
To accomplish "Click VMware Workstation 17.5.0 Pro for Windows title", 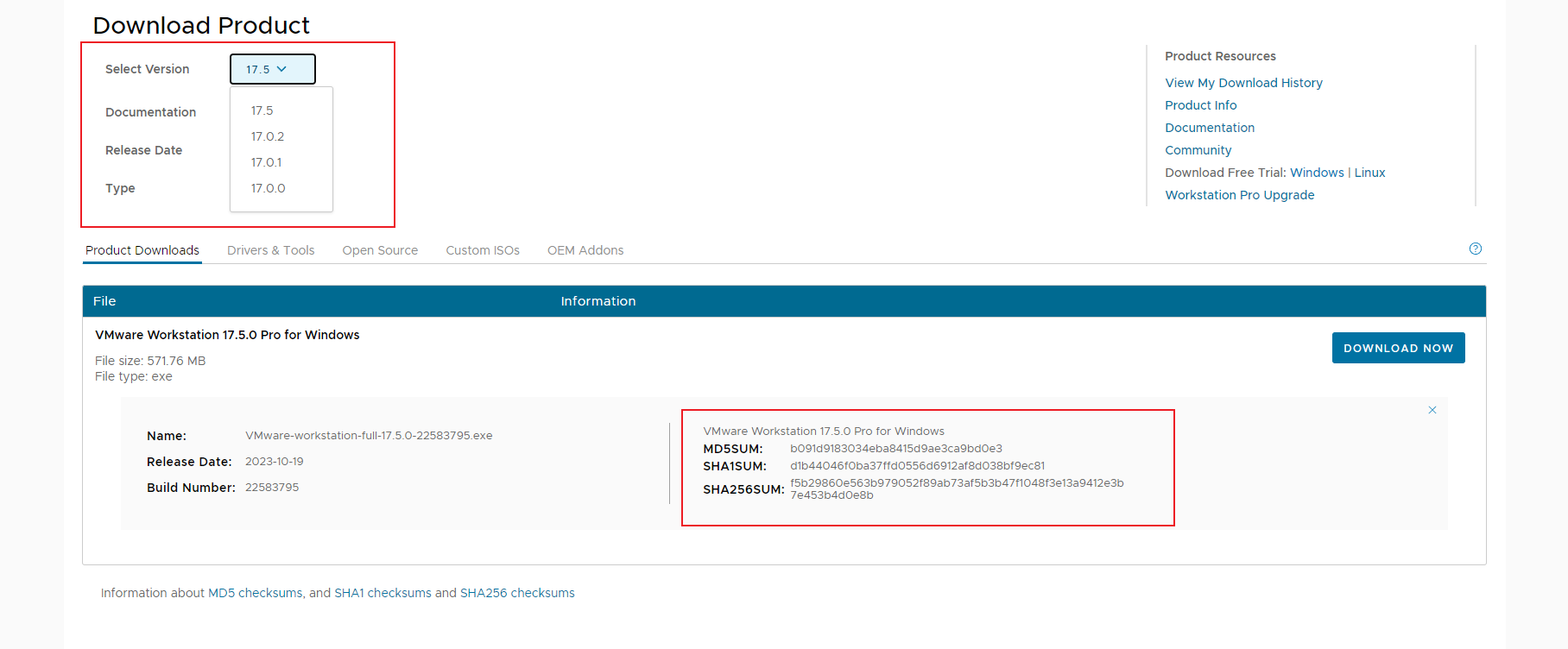I will point(227,335).
